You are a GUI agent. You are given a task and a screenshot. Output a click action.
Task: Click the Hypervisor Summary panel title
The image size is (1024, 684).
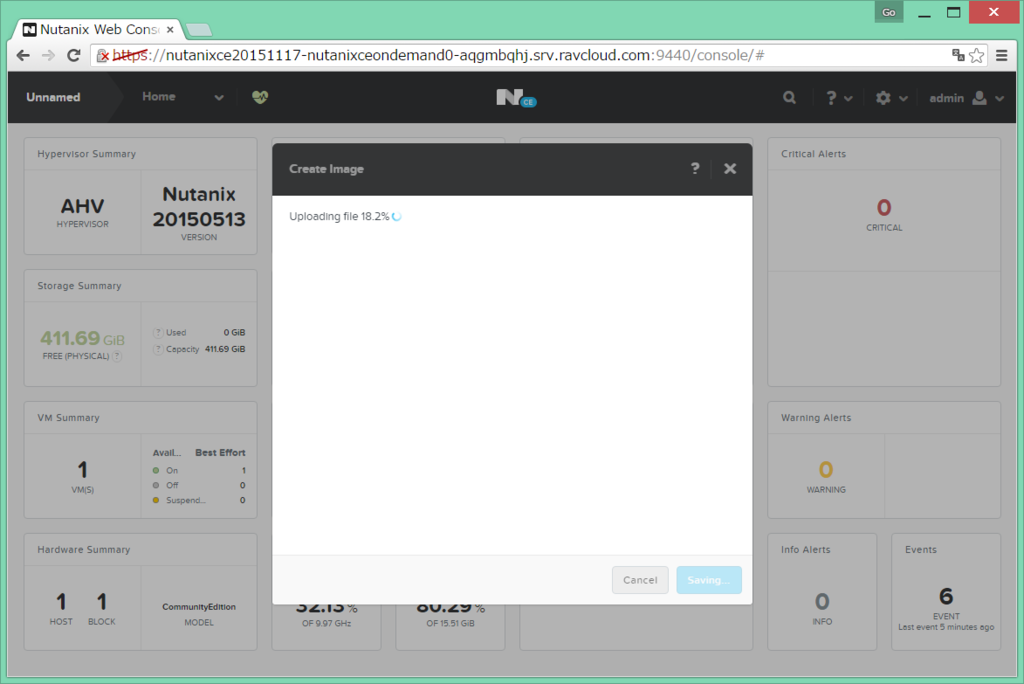[x=87, y=154]
